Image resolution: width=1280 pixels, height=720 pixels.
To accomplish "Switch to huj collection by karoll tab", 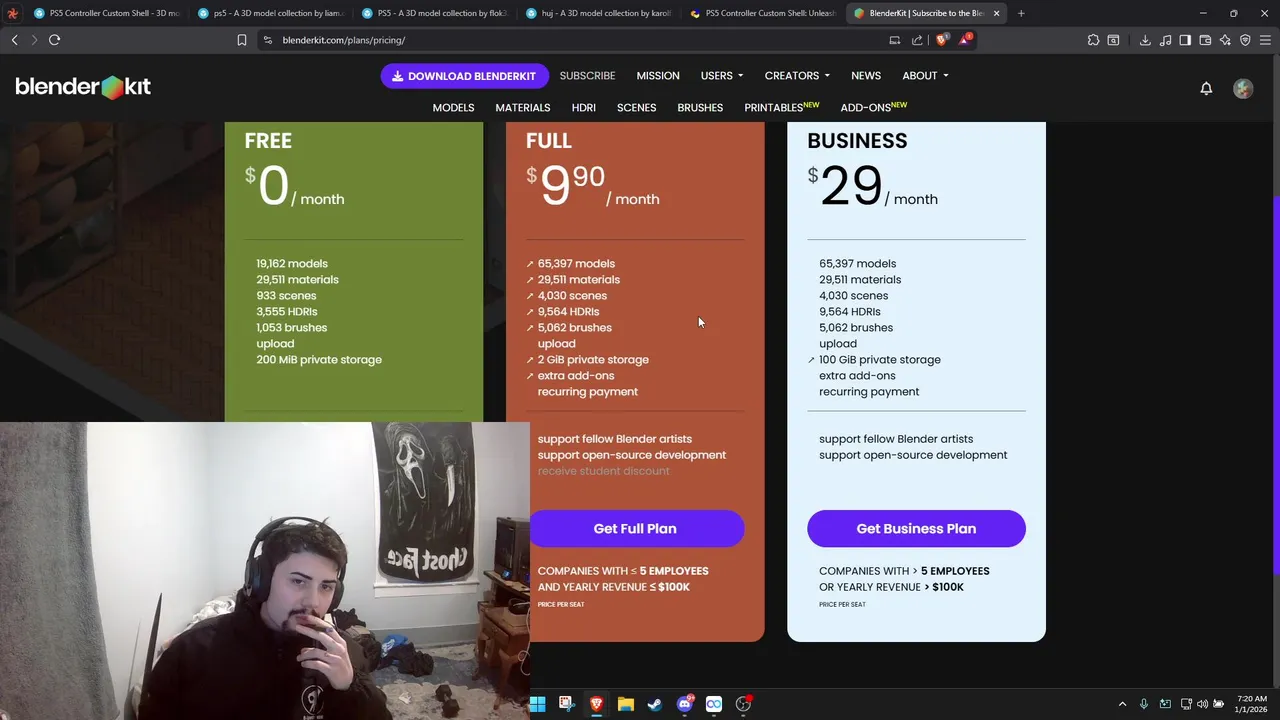I will coord(598,13).
